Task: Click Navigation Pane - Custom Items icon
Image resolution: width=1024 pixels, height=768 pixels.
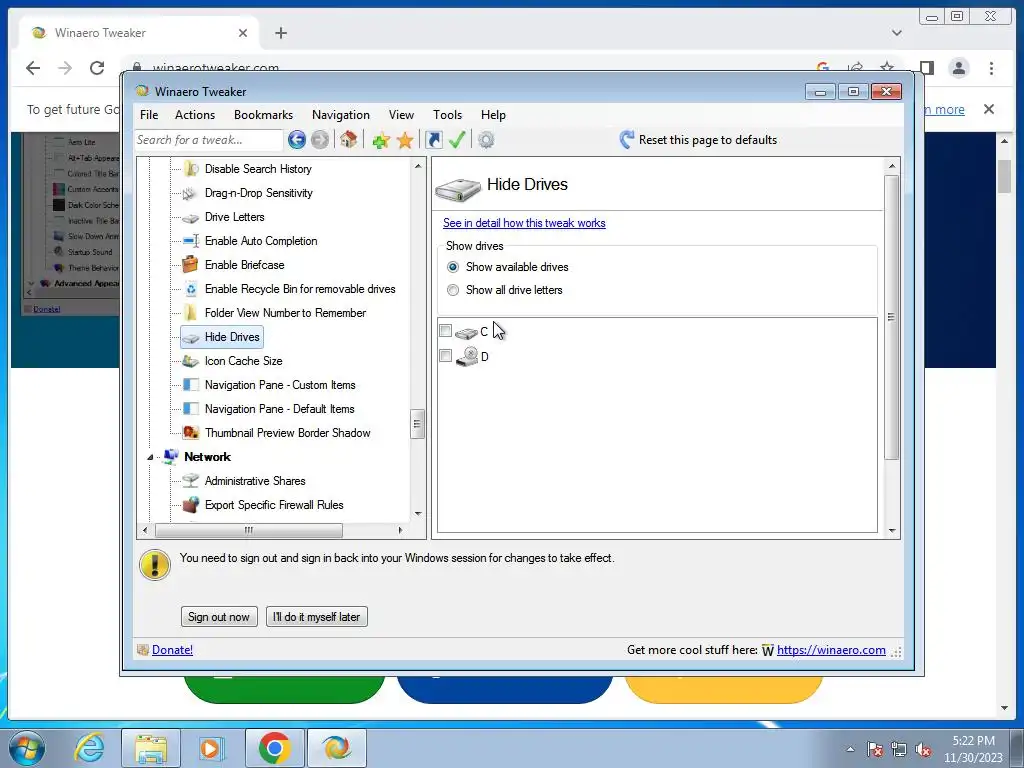Action: (191, 385)
